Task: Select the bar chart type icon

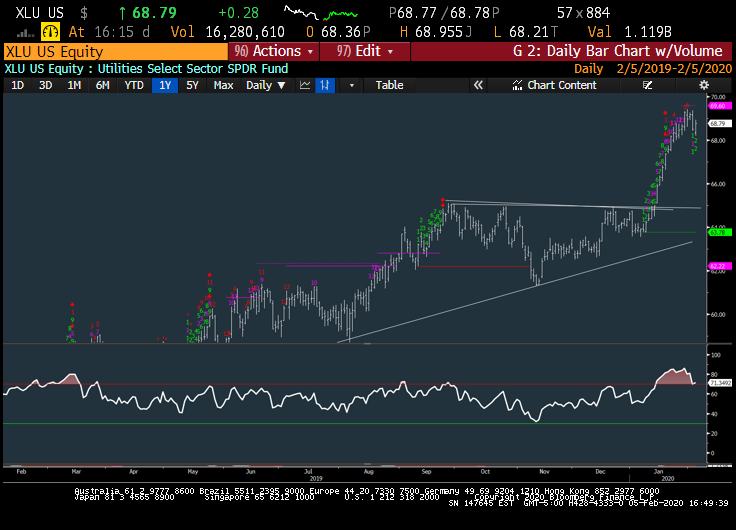Action: click(325, 85)
